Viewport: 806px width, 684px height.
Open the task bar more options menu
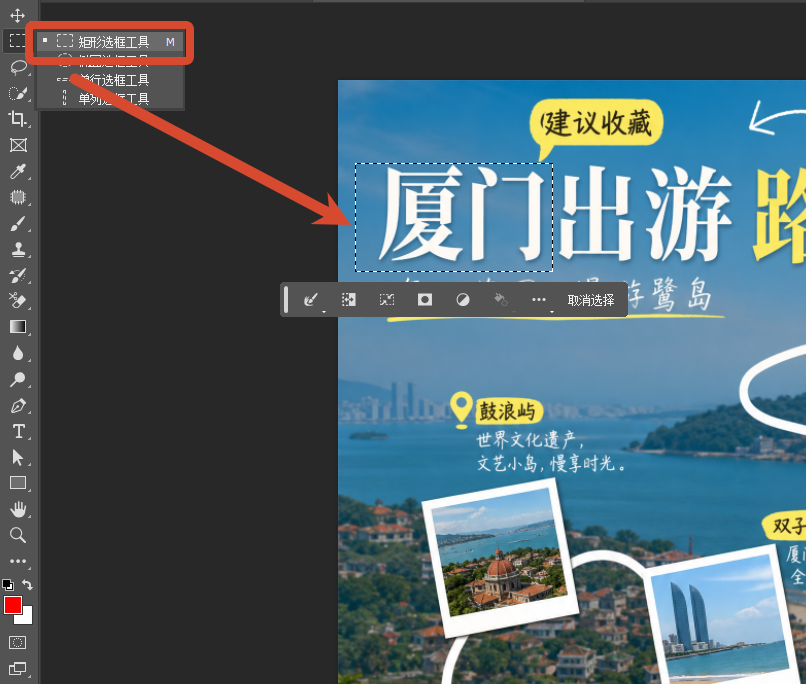point(539,300)
